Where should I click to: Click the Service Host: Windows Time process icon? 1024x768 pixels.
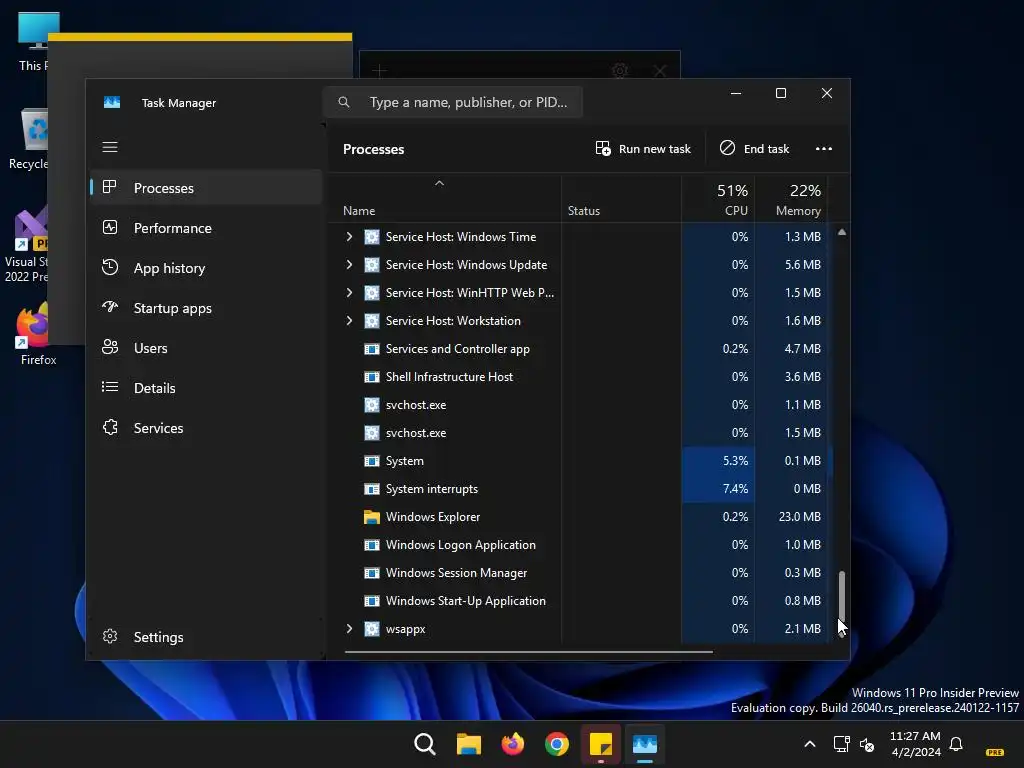(372, 237)
